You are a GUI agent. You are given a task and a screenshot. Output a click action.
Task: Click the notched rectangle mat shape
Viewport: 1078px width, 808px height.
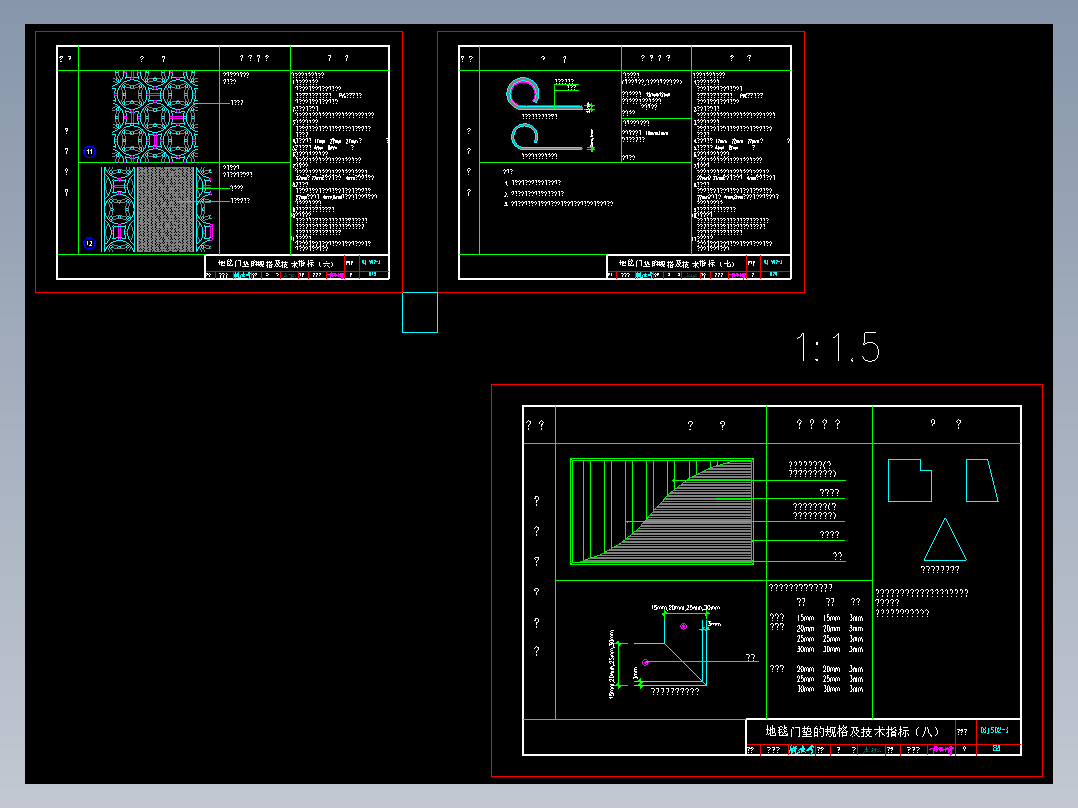(x=910, y=481)
